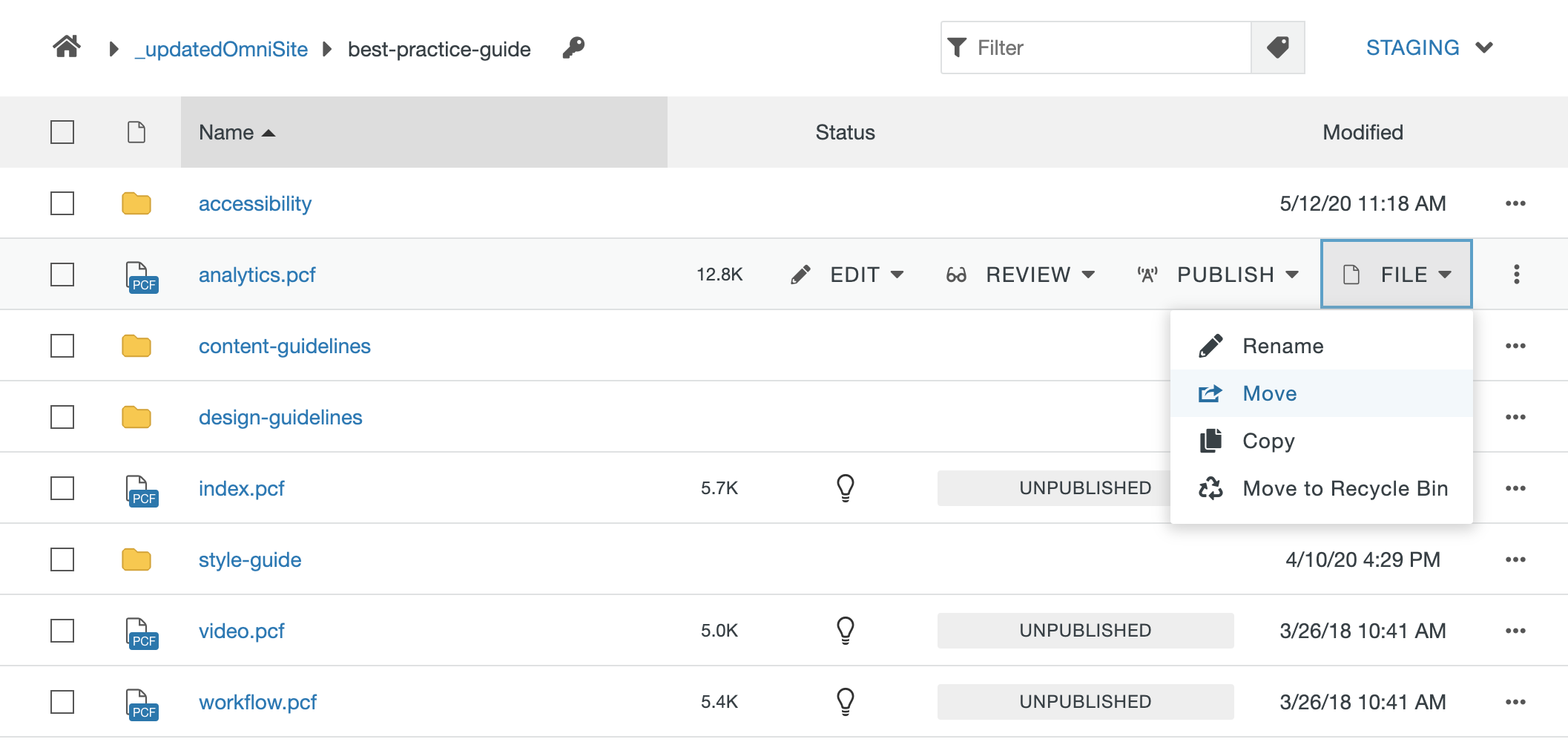The image size is (1568, 742).
Task: Open more options for workflow.pcf row
Action: (x=1515, y=702)
